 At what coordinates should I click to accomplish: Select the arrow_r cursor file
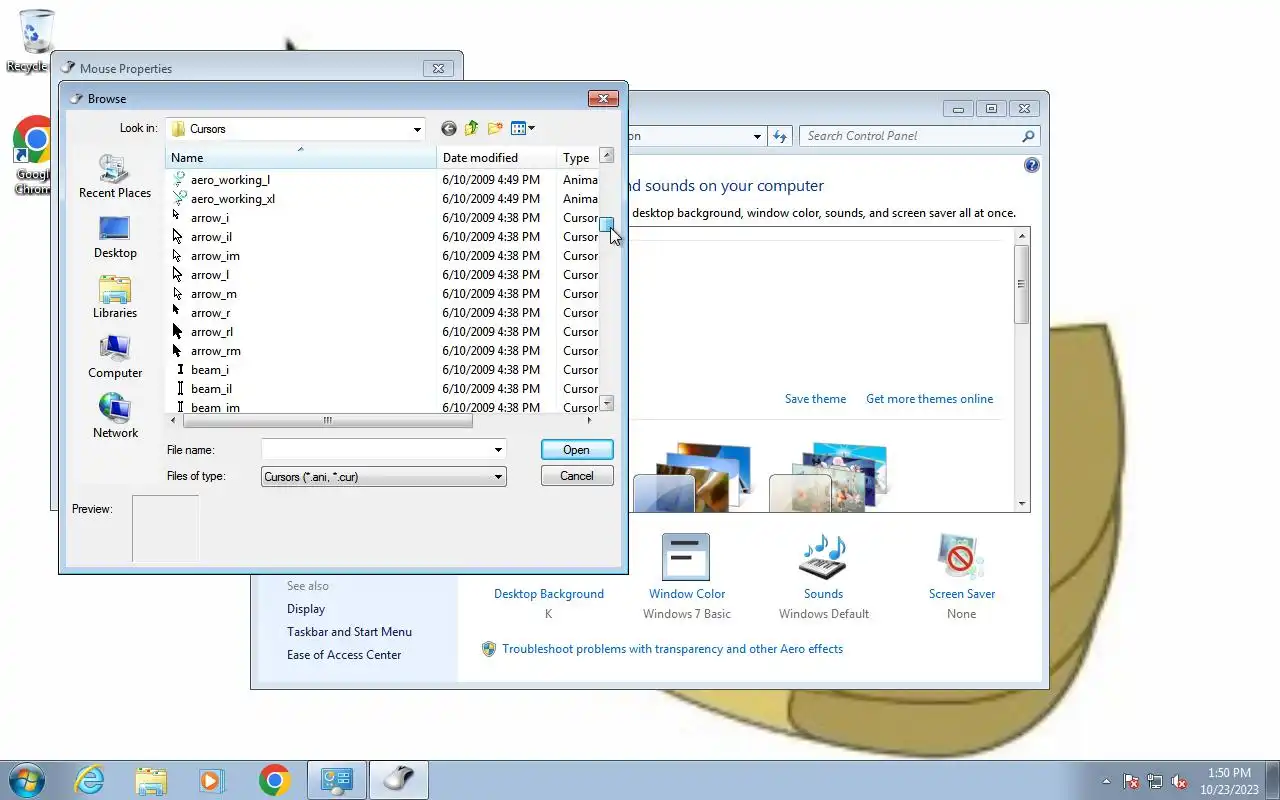pyautogui.click(x=210, y=313)
